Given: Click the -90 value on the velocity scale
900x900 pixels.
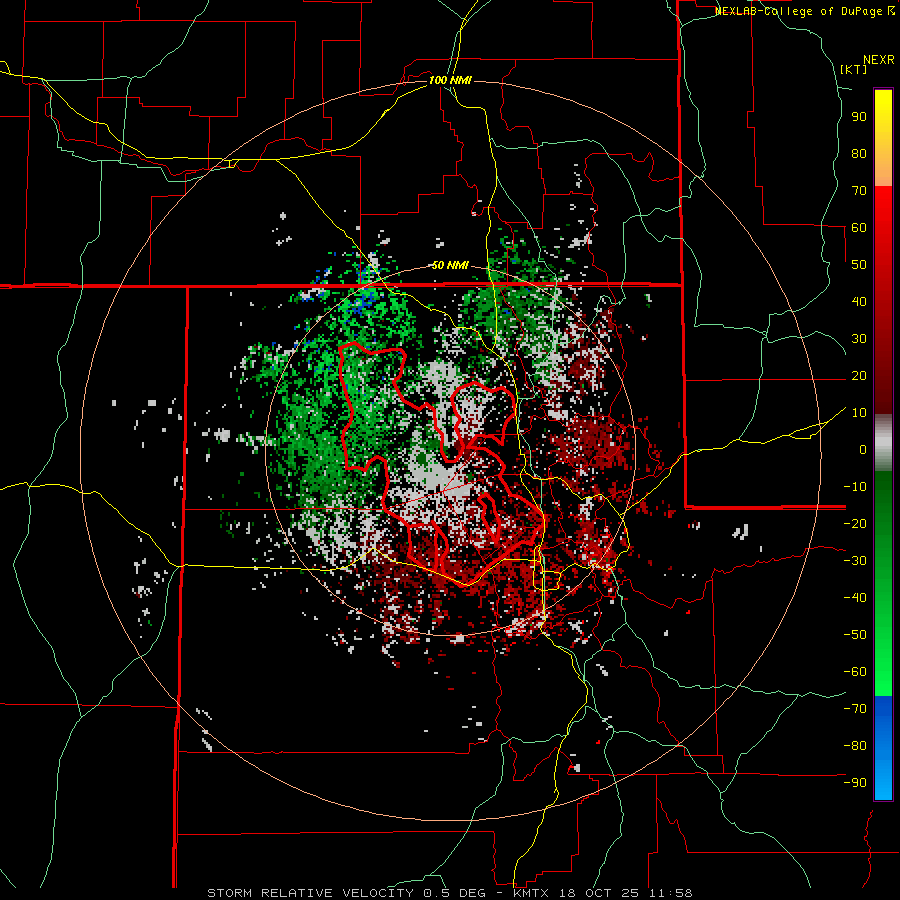Looking at the screenshot, I should click(855, 783).
